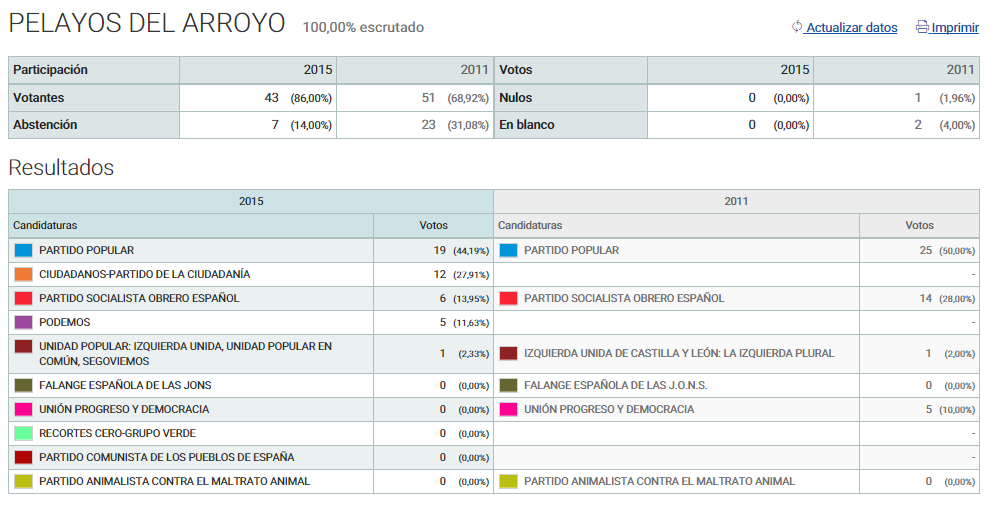This screenshot has height=509, width=993.
Task: Click the Votantes 2015 value 43 (86,00%)
Action: pyautogui.click(x=298, y=98)
